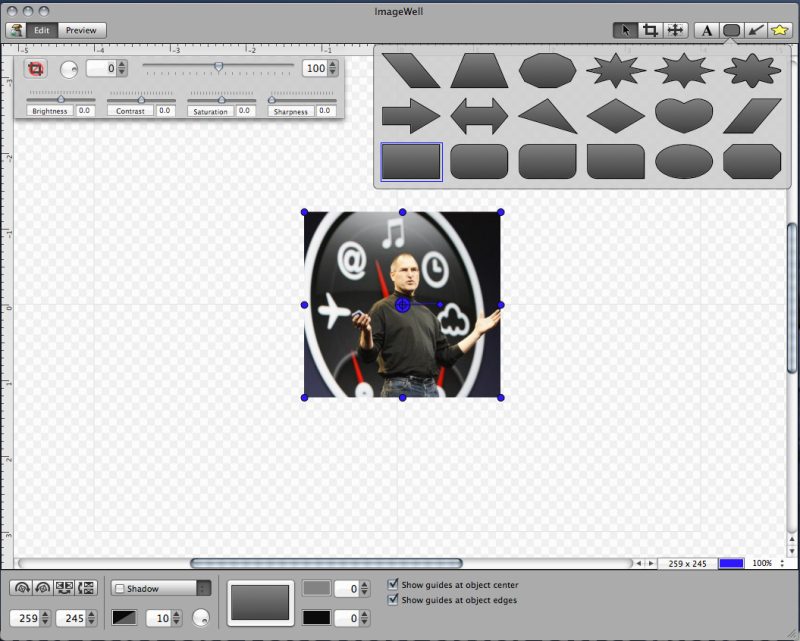Uncheck Show guides at object edges

pyautogui.click(x=393, y=599)
